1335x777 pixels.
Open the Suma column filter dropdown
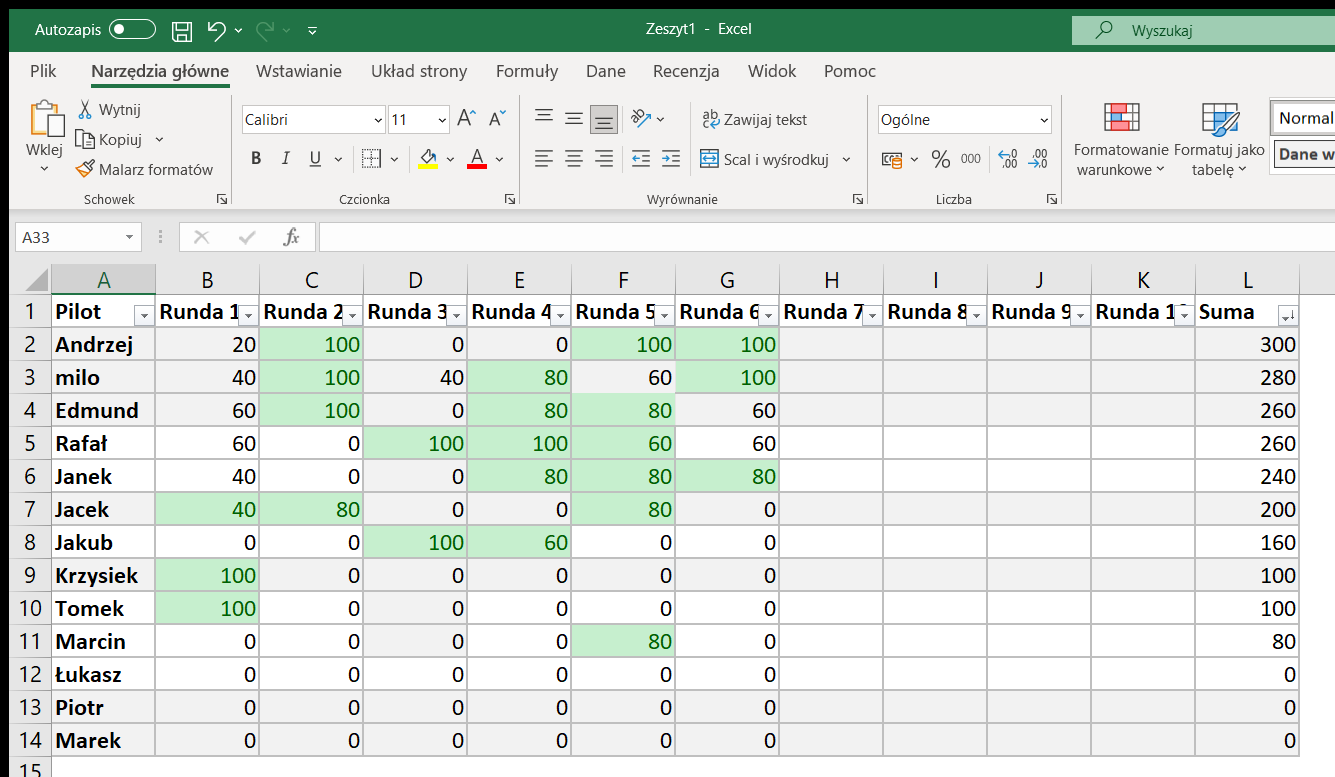click(x=1286, y=316)
